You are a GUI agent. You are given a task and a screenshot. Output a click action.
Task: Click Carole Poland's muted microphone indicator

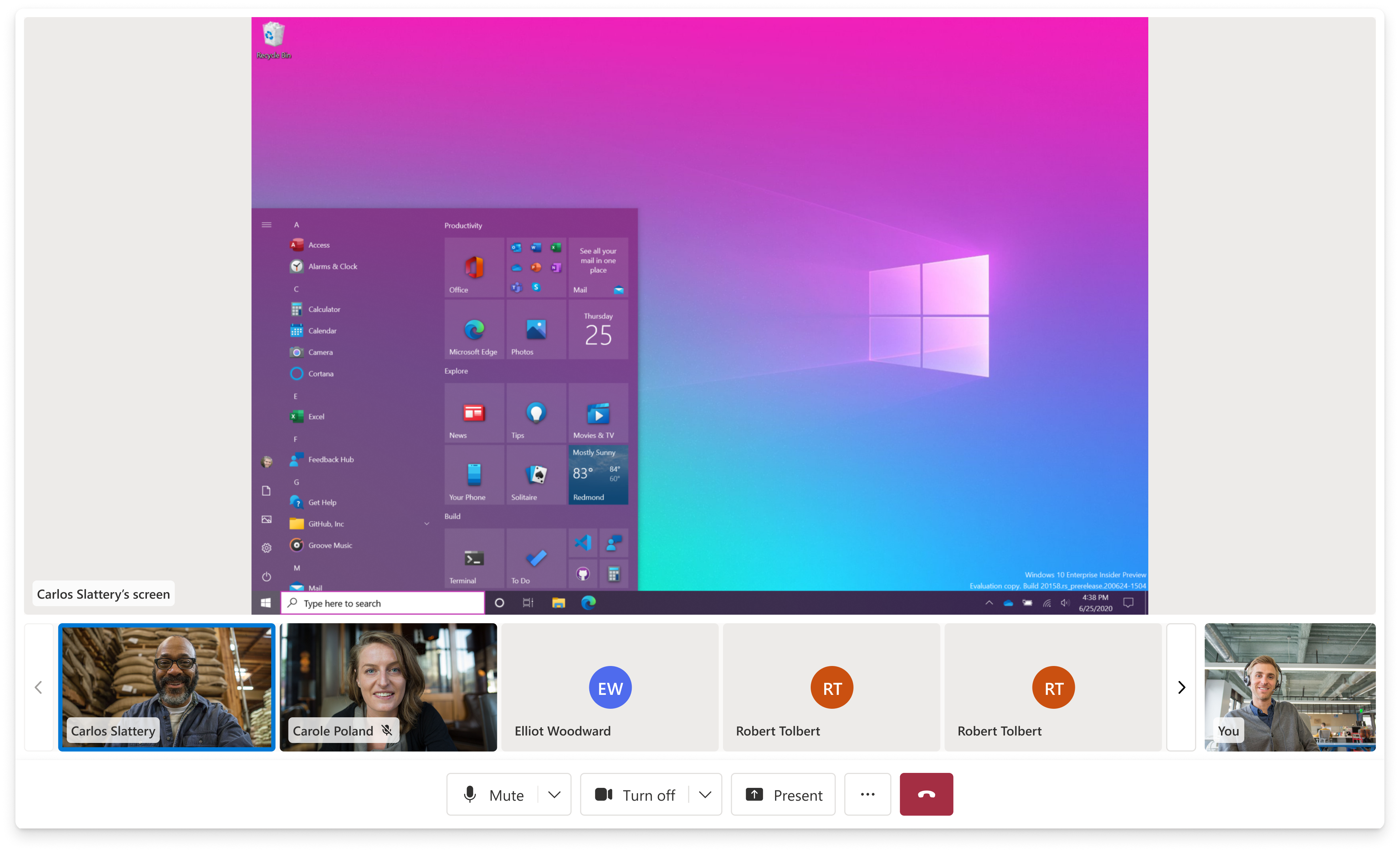pos(387,730)
